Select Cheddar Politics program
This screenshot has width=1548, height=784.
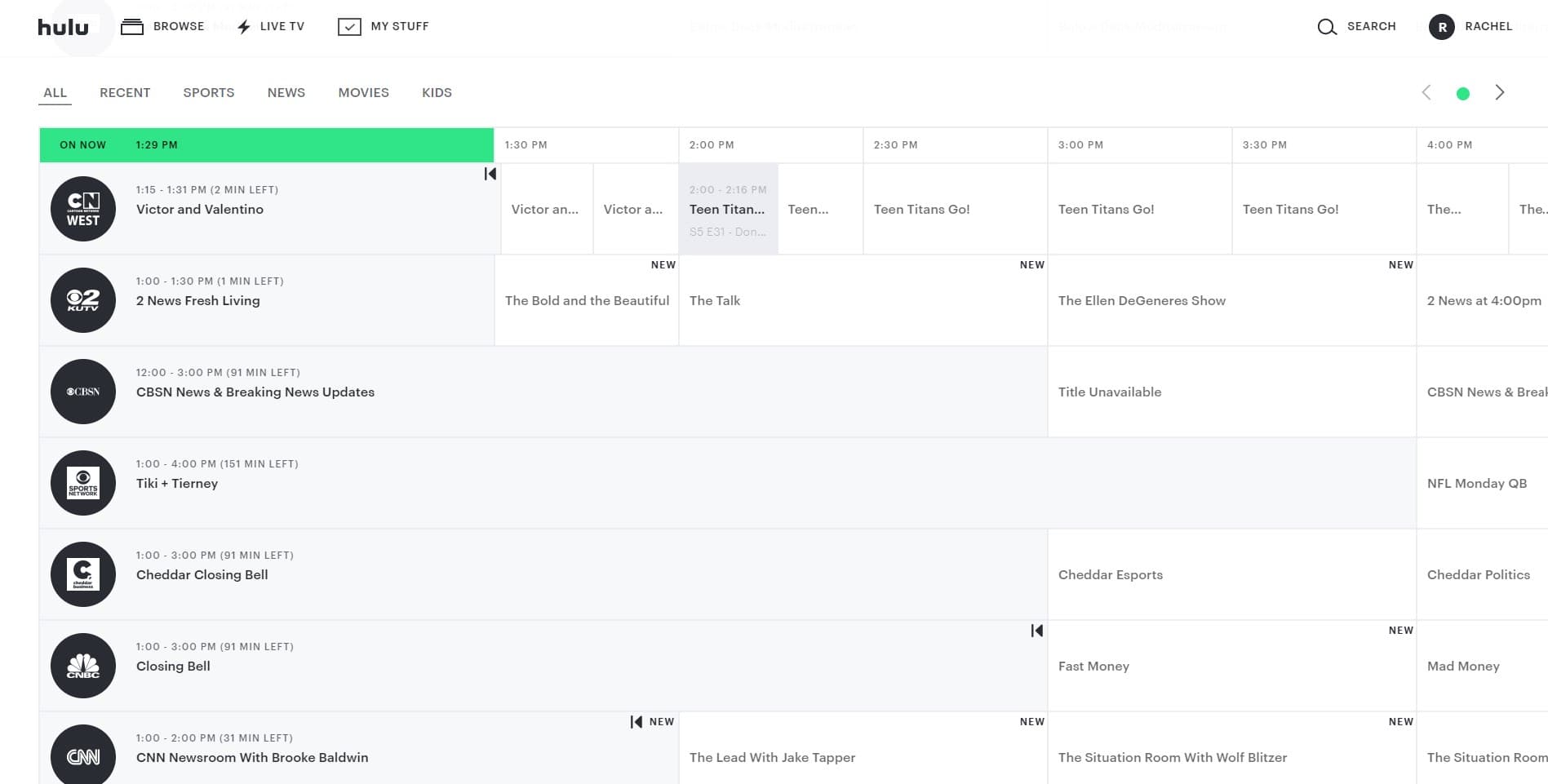pyautogui.click(x=1483, y=574)
